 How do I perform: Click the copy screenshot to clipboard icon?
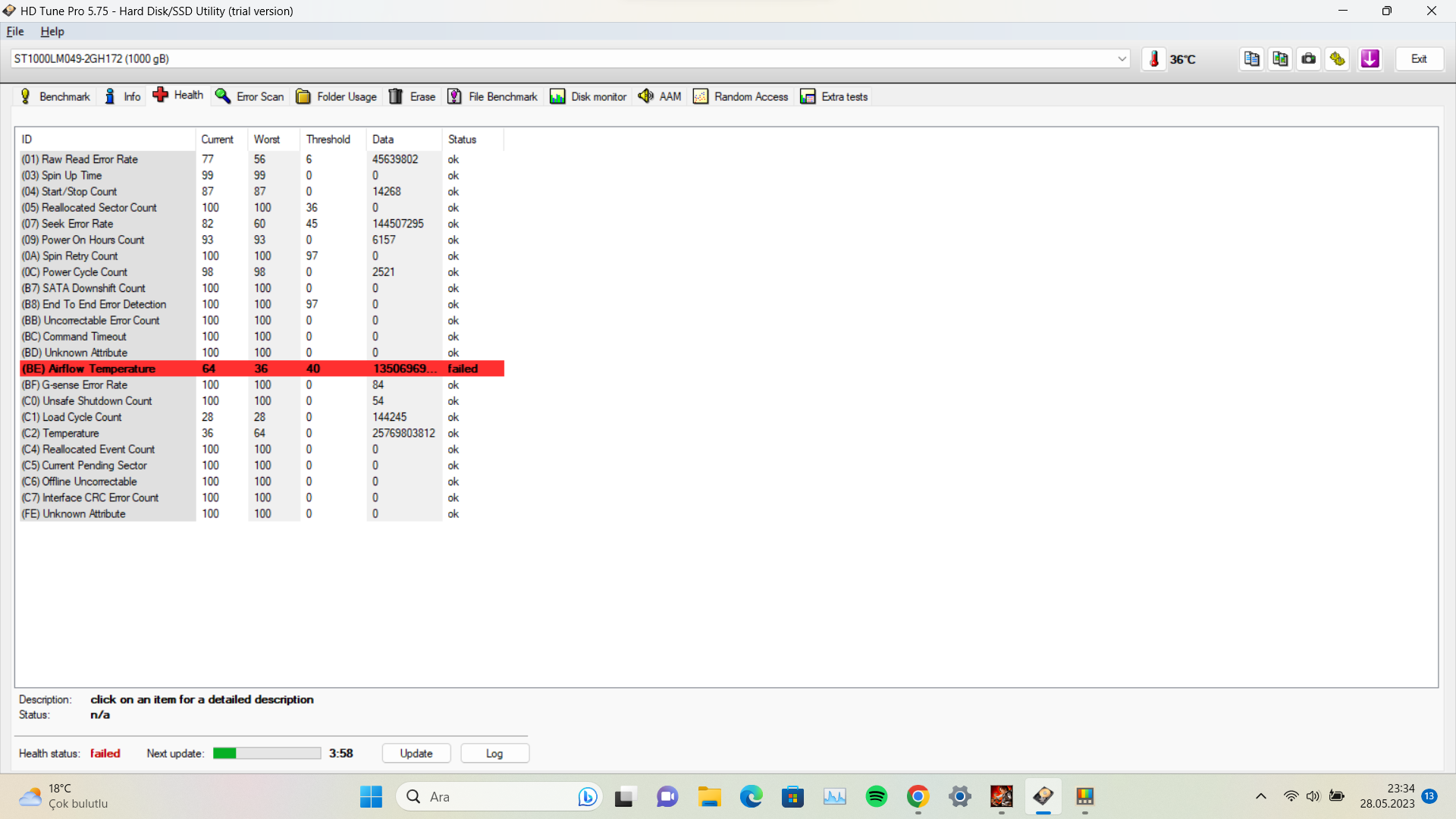point(1281,58)
